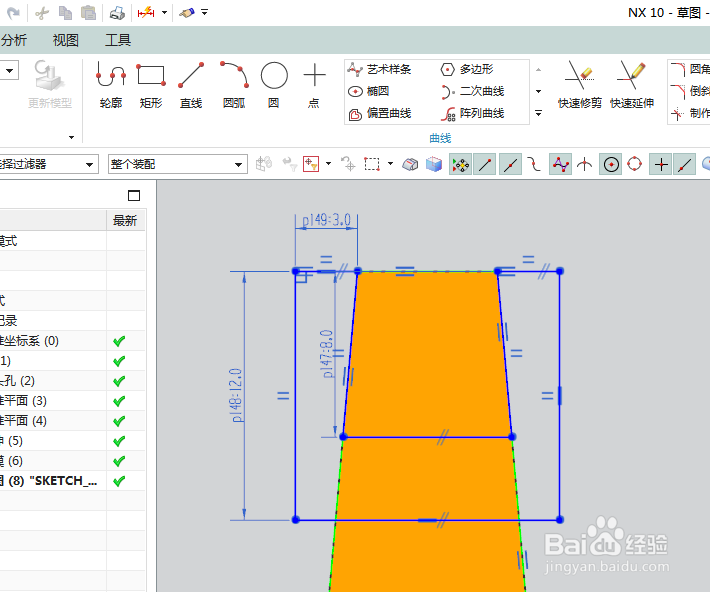Click the blue cube faces selection icon
Viewport: 710px width, 592px height.
pos(434,164)
